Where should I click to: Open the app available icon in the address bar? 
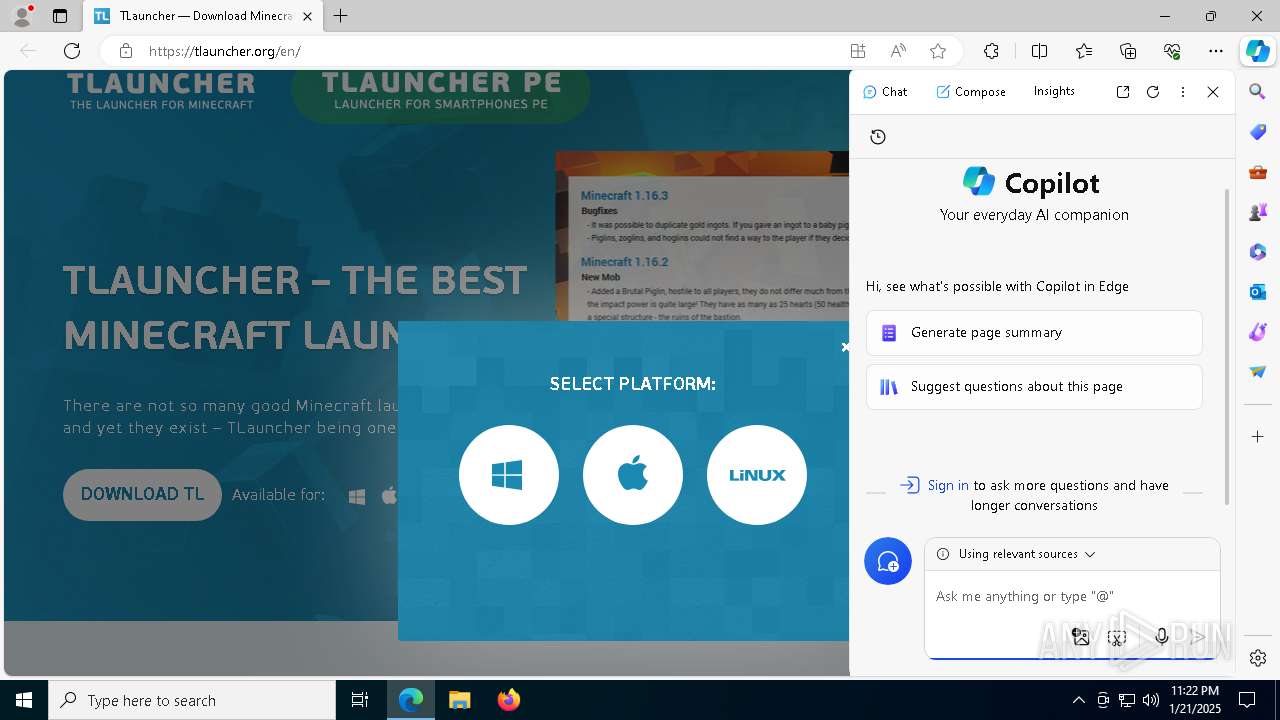858,51
